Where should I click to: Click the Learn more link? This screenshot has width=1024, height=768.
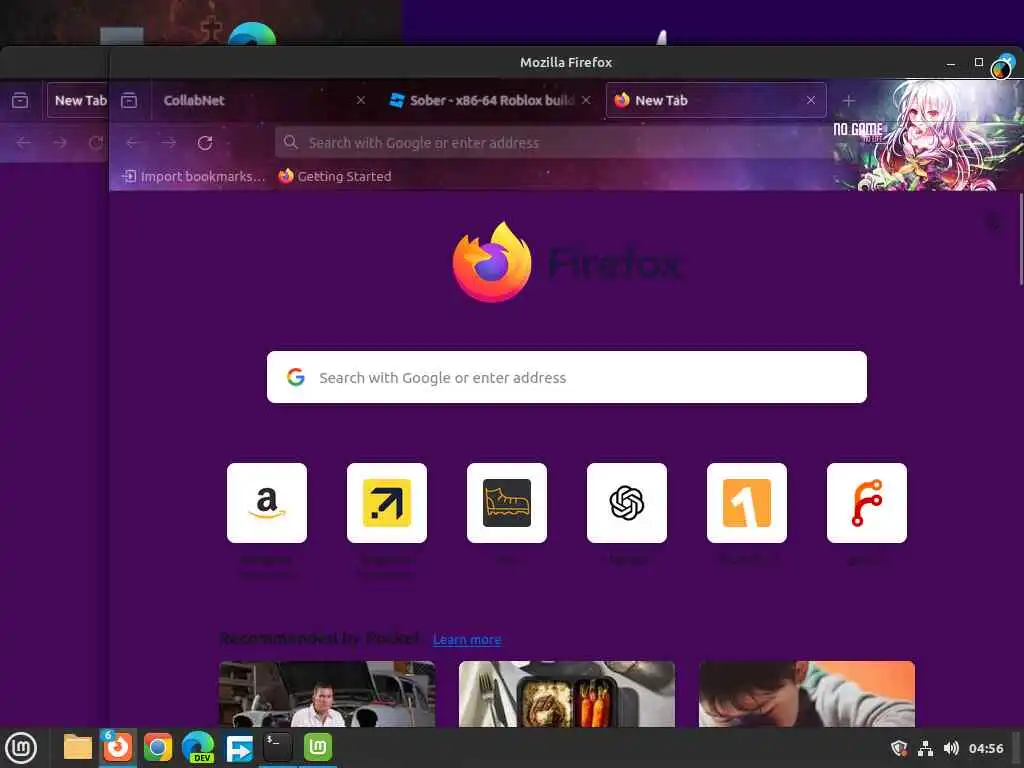467,639
